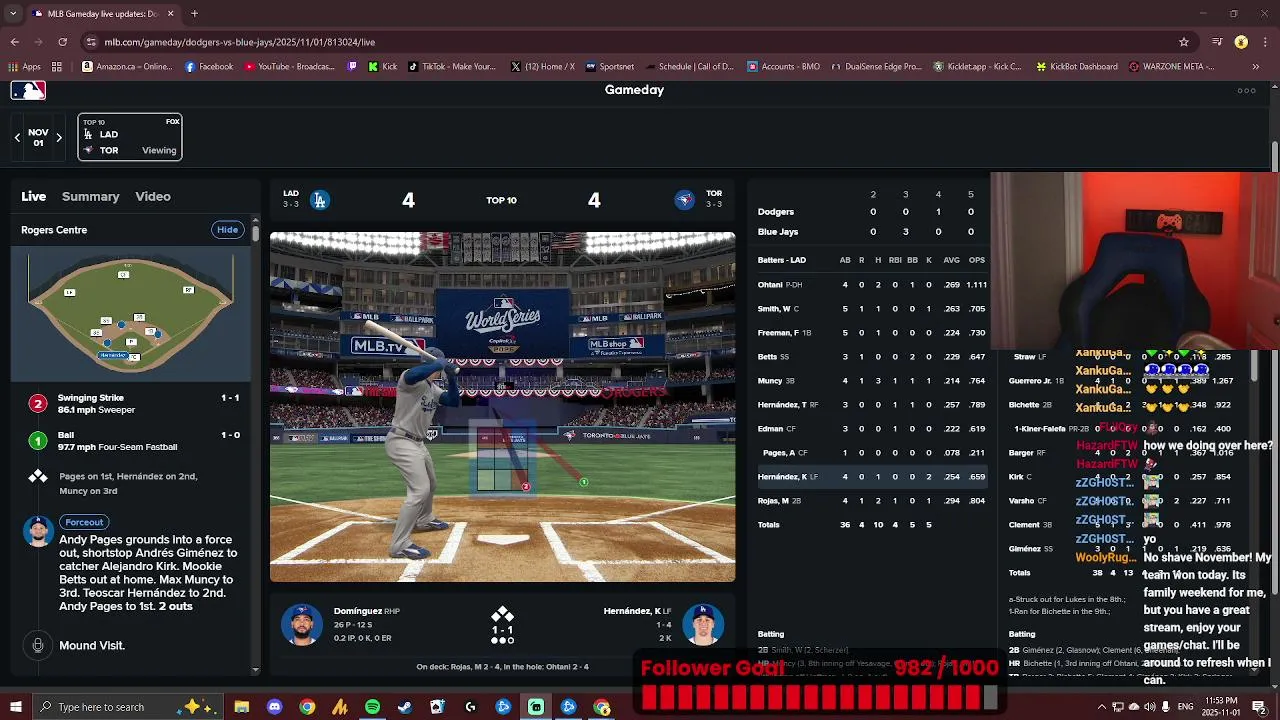Click the Dodgers LA team logo

(x=319, y=200)
